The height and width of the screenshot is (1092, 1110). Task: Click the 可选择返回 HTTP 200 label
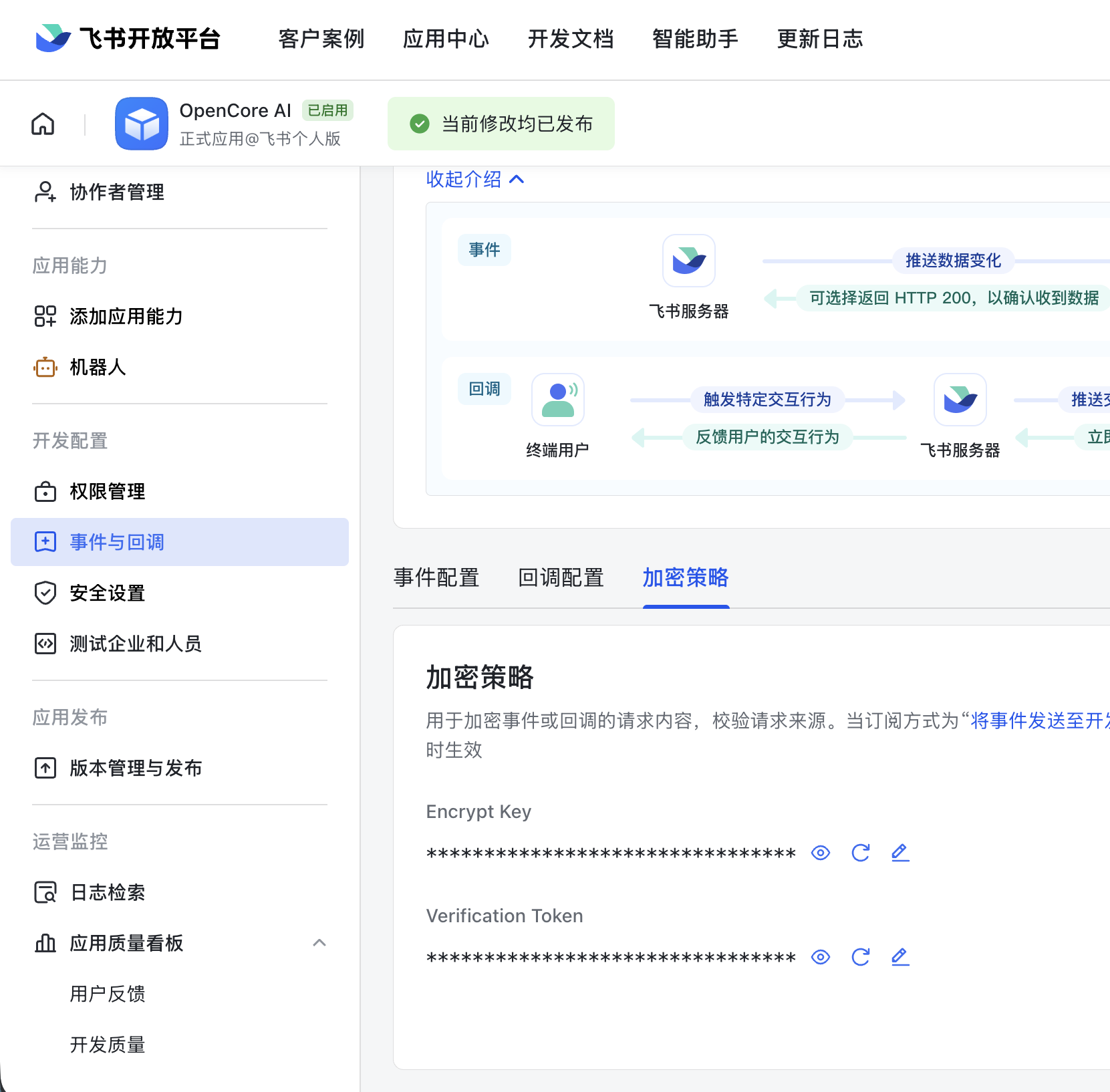[954, 298]
